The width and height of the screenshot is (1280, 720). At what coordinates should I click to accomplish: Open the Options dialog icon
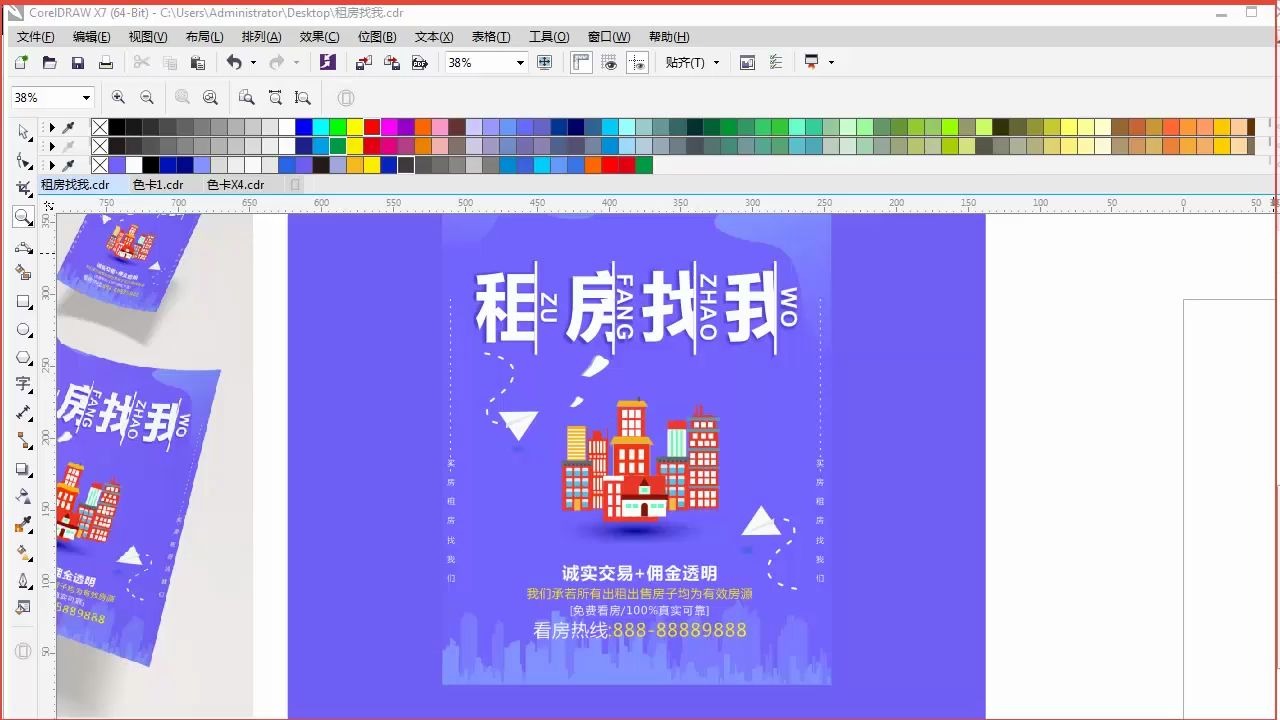pos(775,62)
